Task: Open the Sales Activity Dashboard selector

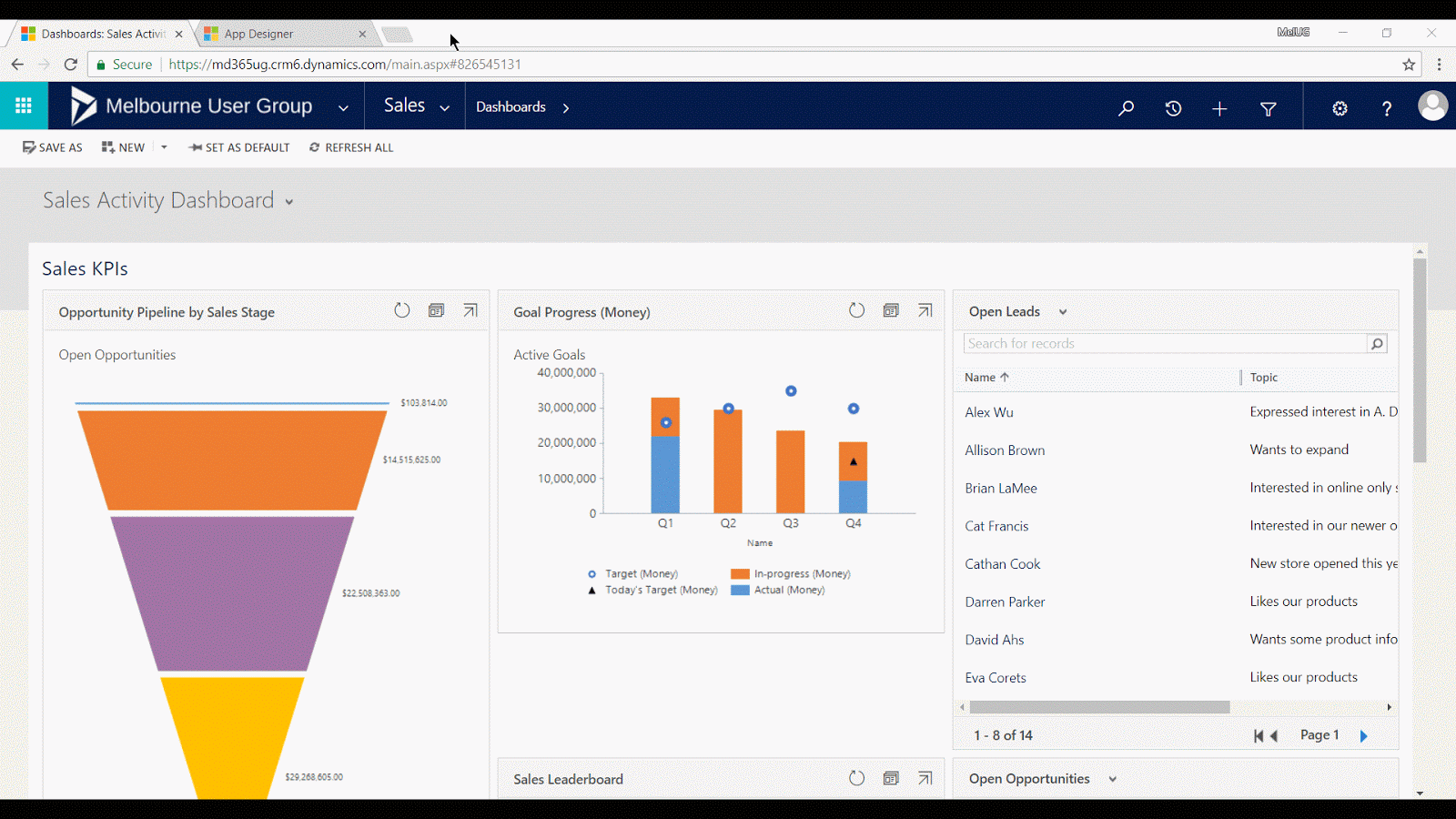Action: pyautogui.click(x=288, y=201)
